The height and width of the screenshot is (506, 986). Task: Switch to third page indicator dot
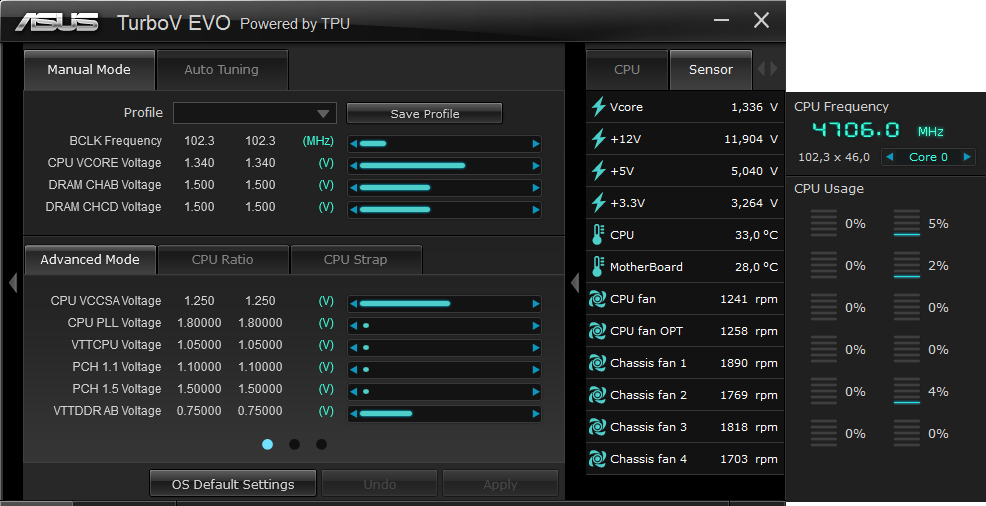(321, 444)
